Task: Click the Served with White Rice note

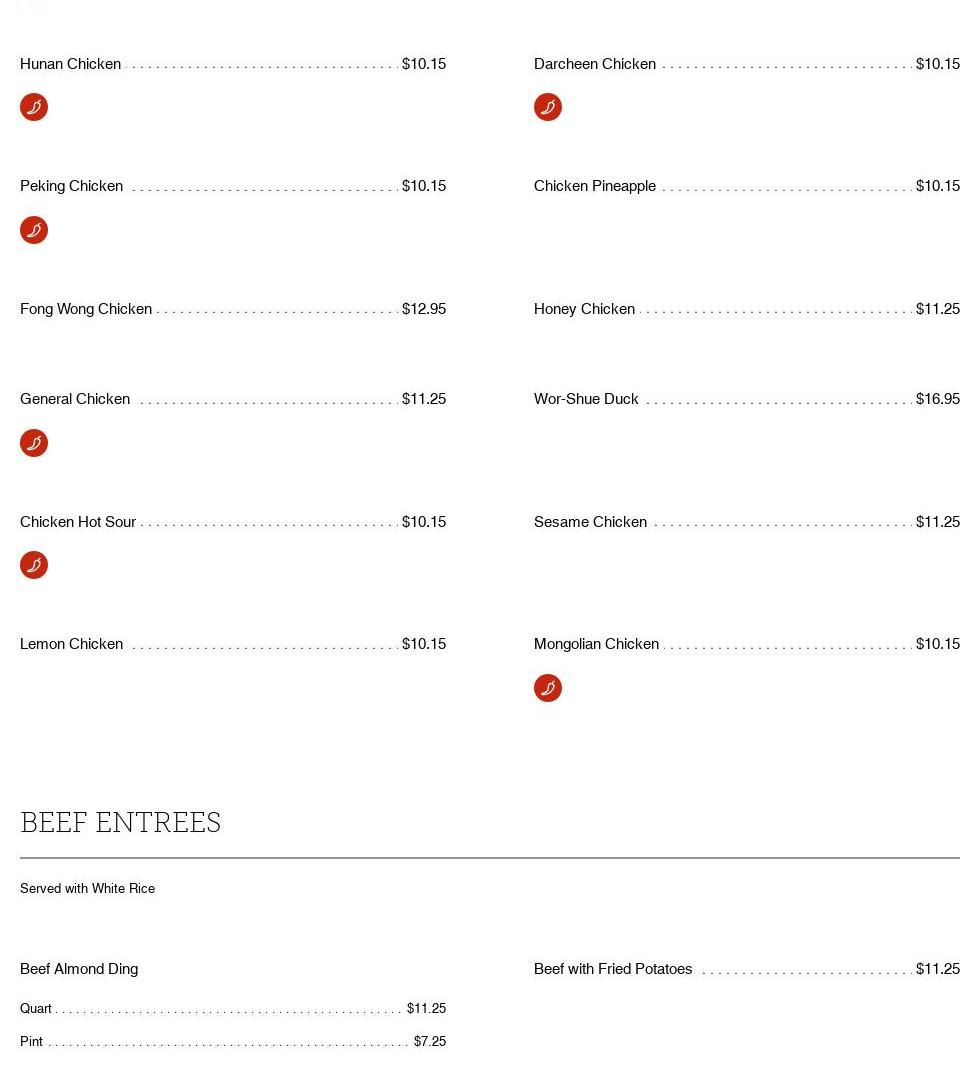Action: pos(88,889)
